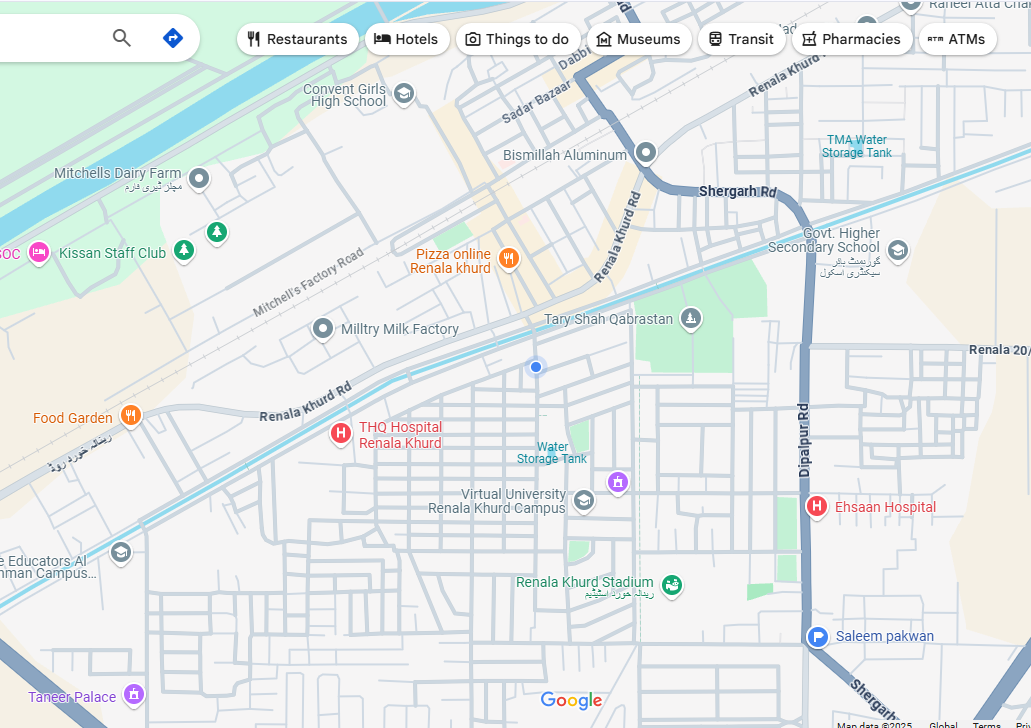Open Pizza online Renala khurd restaurant pin

coord(509,259)
